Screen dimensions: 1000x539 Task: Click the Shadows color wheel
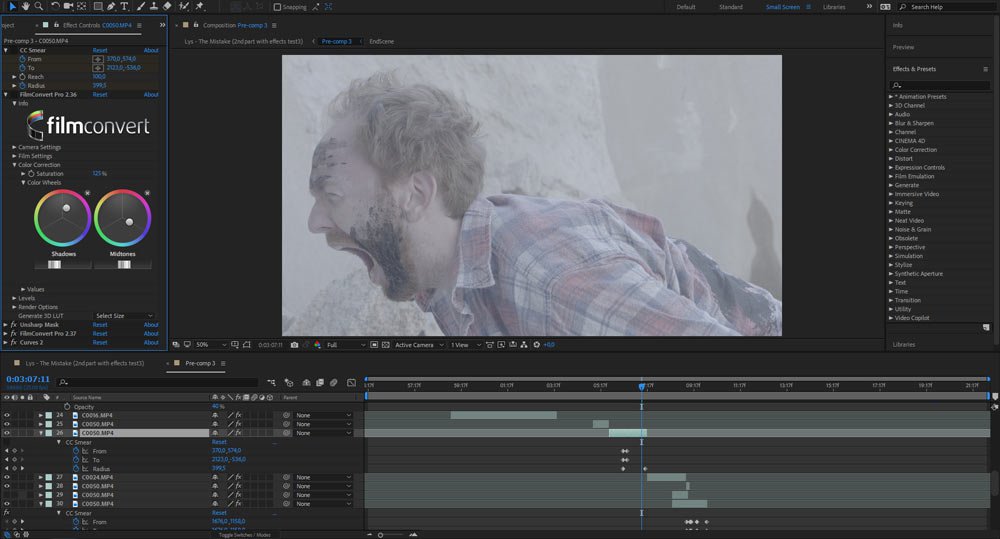(63, 218)
